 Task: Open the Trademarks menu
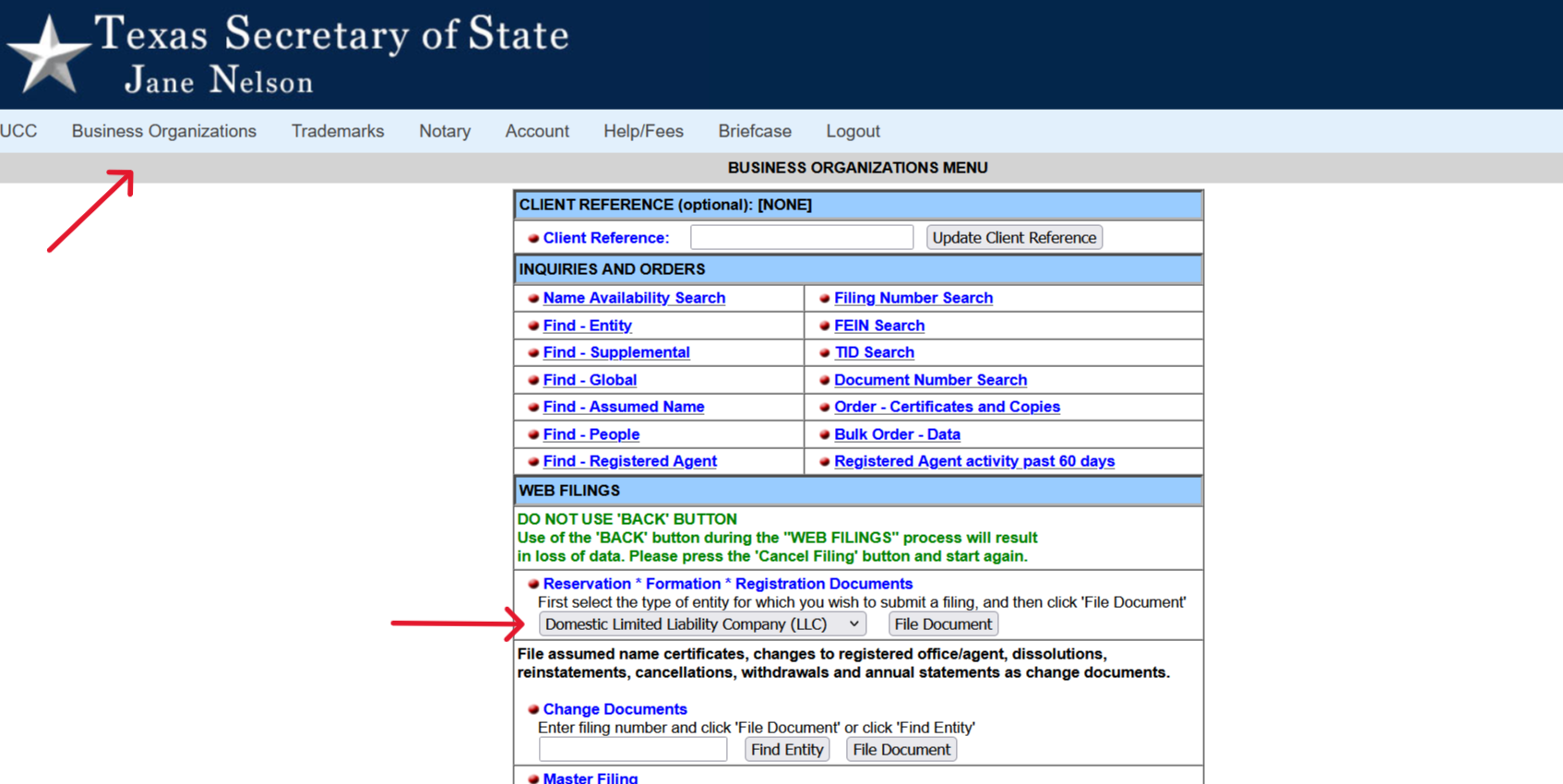(338, 131)
